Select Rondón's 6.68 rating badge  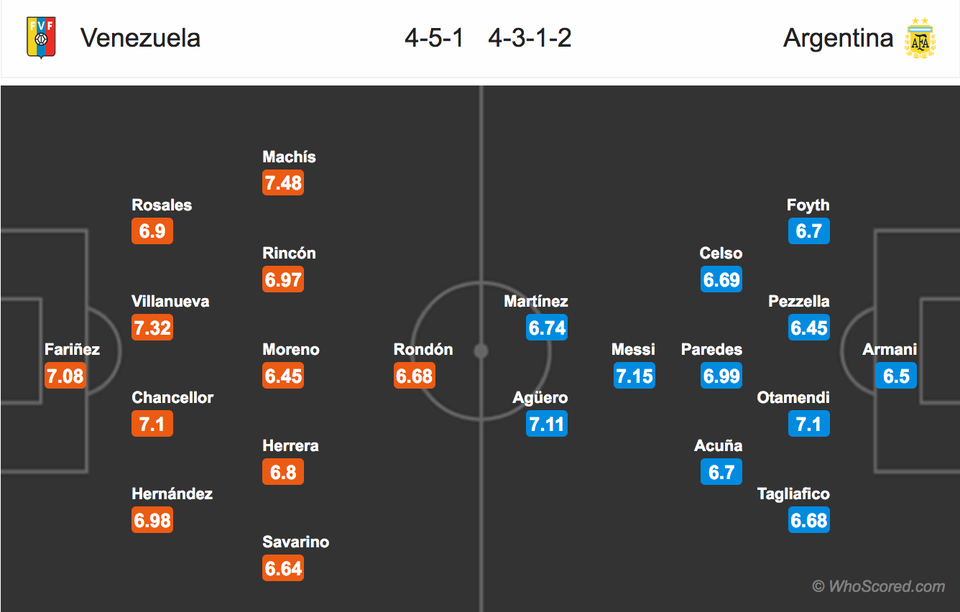[x=414, y=376]
